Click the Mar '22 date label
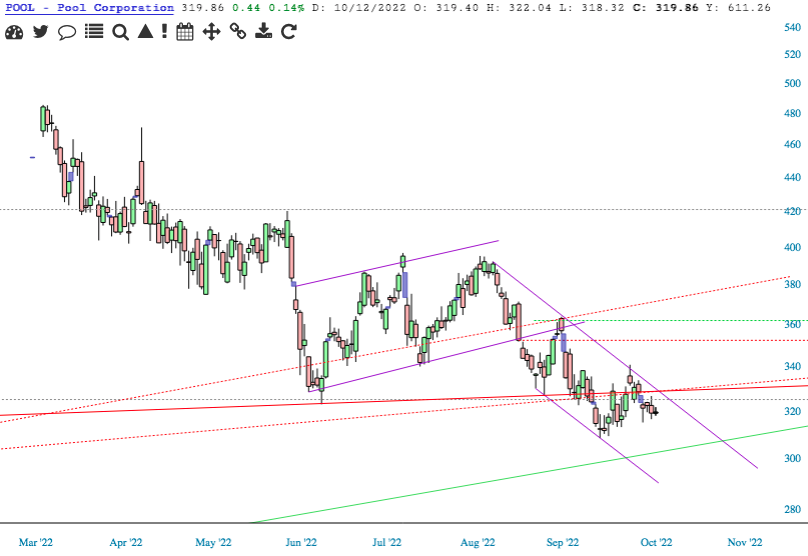Viewport: 808px width, 556px height. point(36,542)
